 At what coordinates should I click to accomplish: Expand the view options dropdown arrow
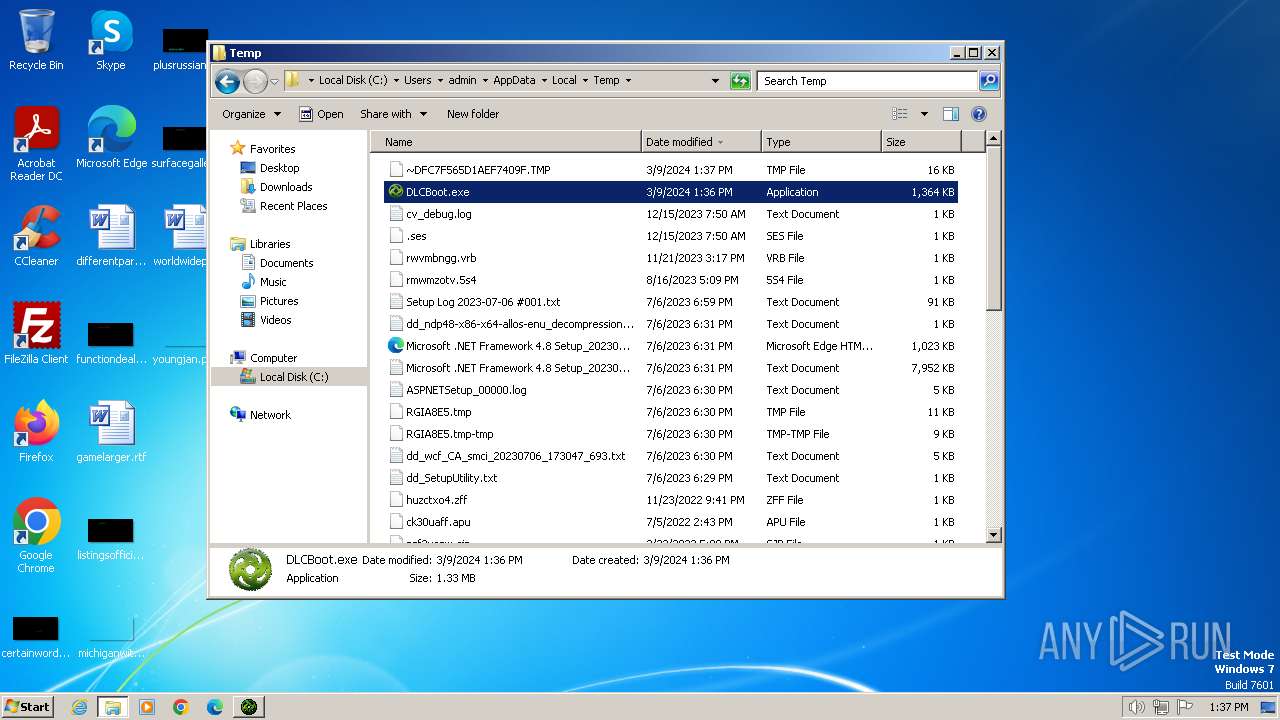[x=924, y=114]
